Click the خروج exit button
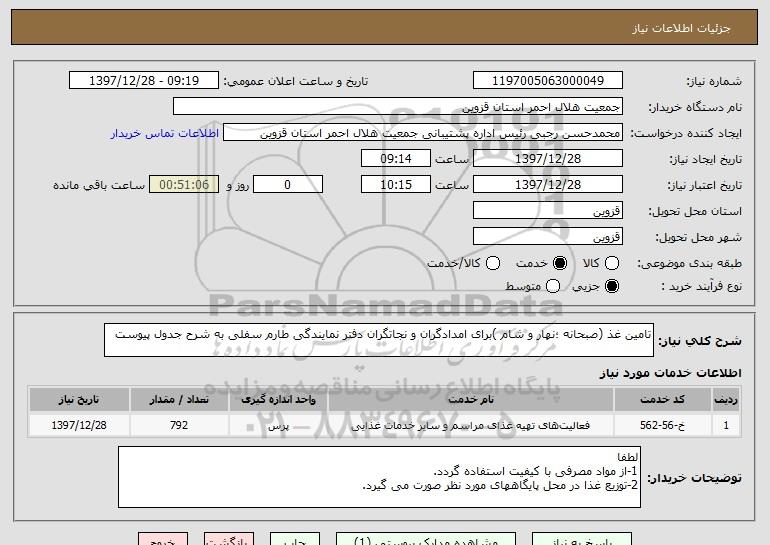This screenshot has height=545, width=770. pos(163,539)
